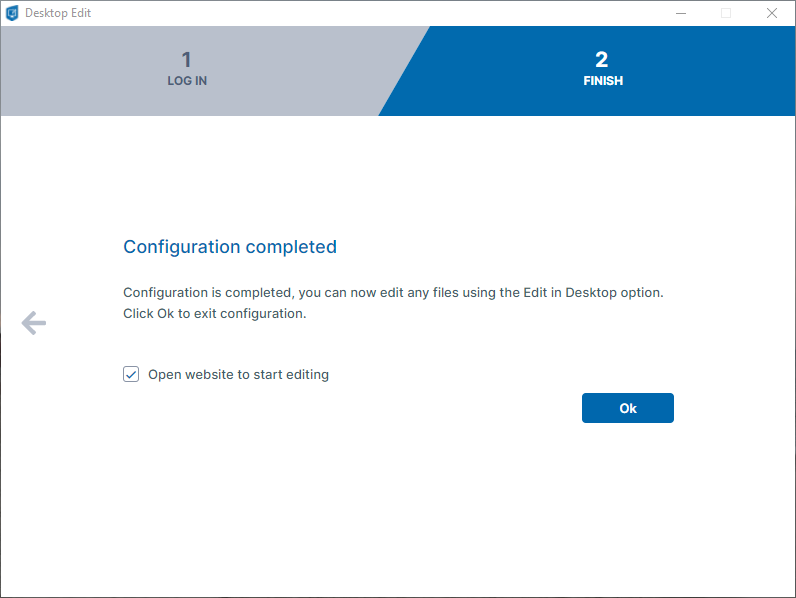This screenshot has width=796, height=598.
Task: Click the 'Open website to start editing' label
Action: 238,375
